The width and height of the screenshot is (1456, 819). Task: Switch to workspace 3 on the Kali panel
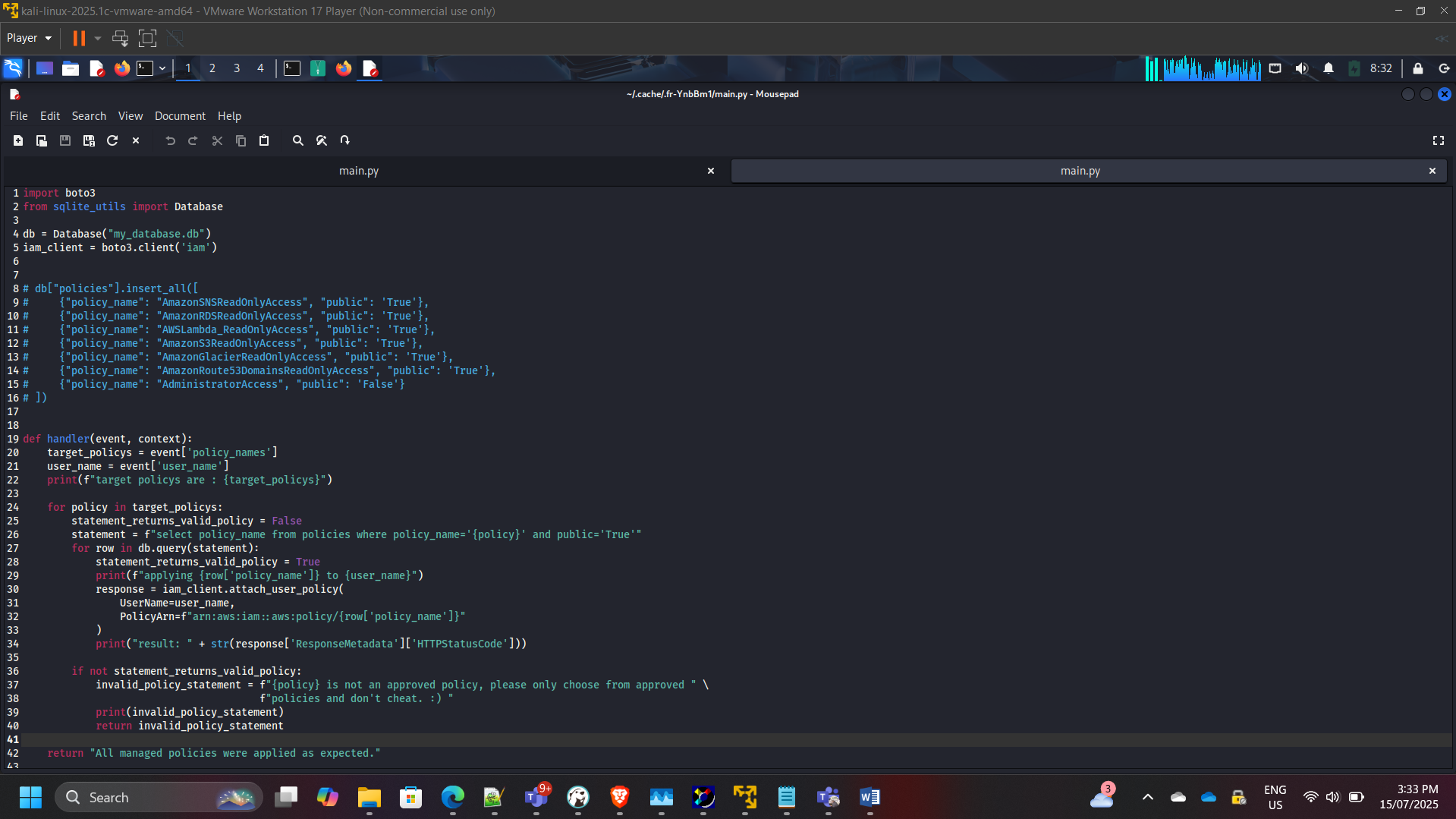pos(236,68)
